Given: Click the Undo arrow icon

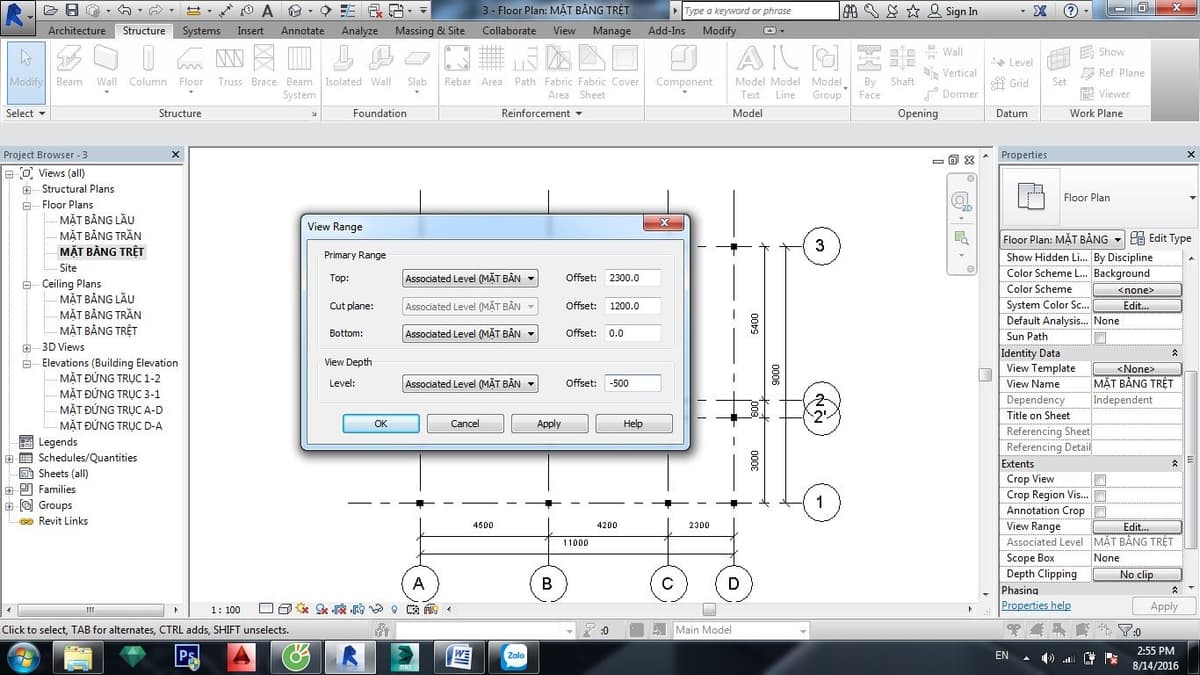Looking at the screenshot, I should click(123, 11).
